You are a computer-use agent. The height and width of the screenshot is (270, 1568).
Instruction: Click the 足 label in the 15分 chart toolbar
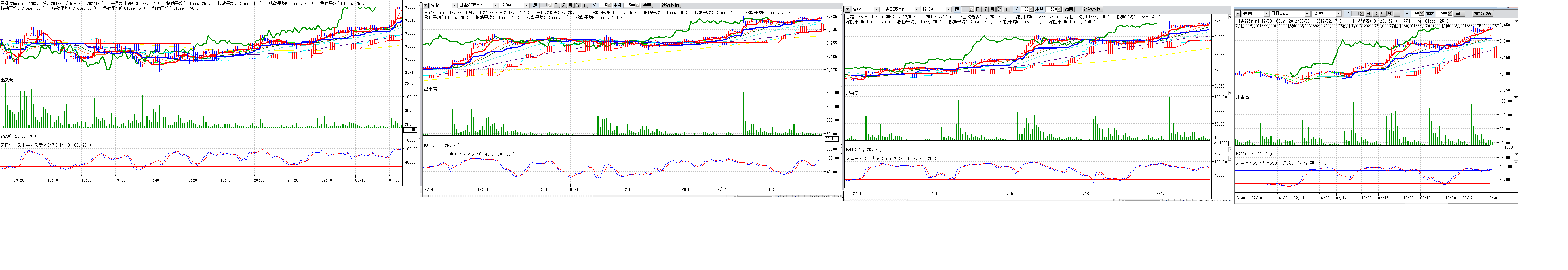point(535,6)
